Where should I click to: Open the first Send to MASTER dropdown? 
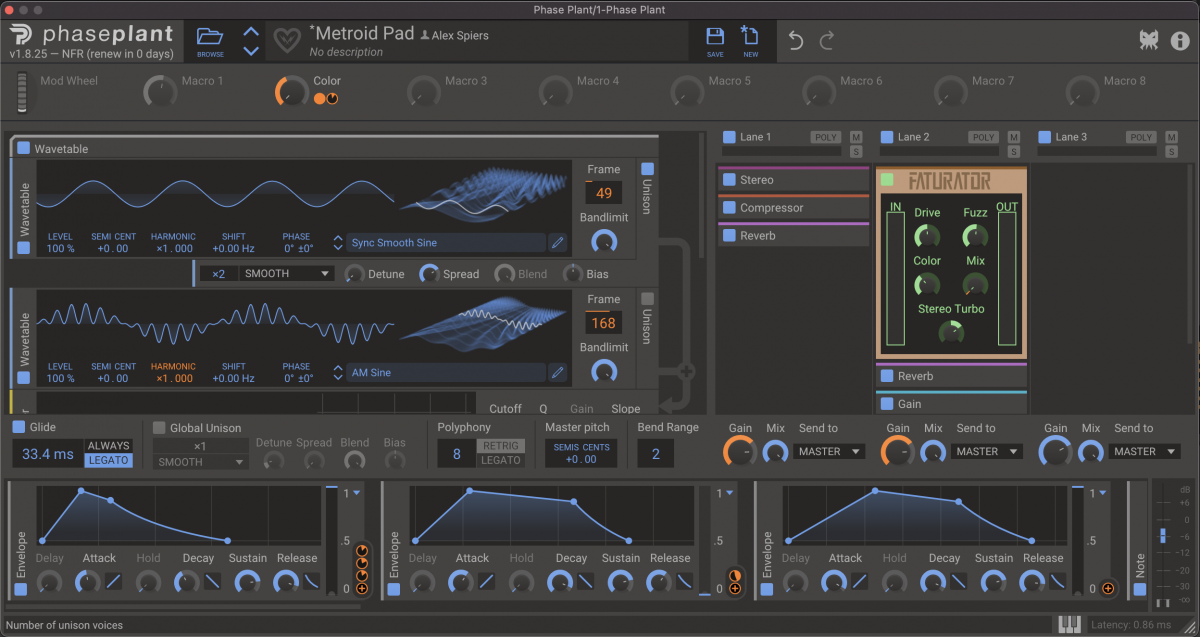829,451
